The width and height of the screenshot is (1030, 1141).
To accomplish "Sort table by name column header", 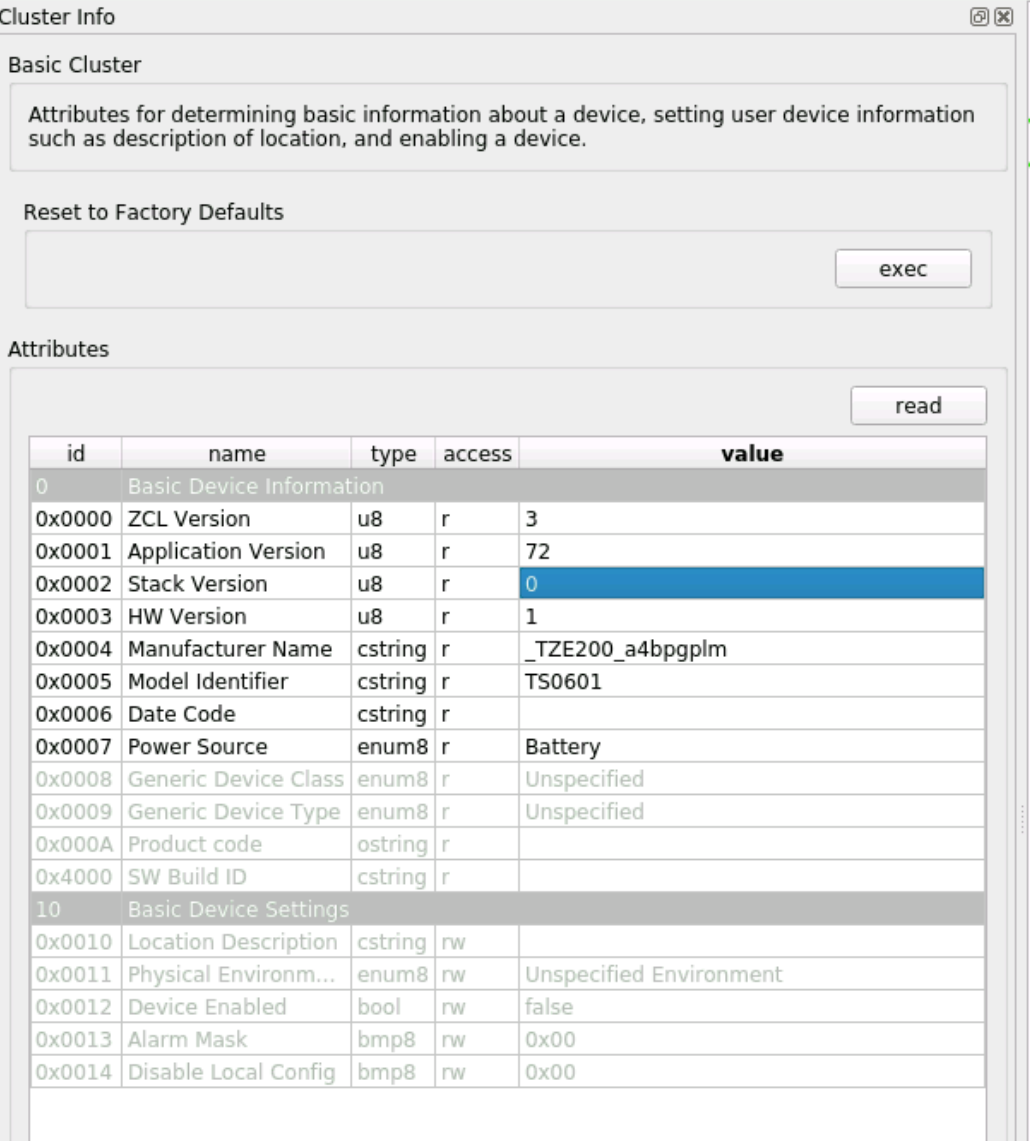I will click(x=237, y=453).
